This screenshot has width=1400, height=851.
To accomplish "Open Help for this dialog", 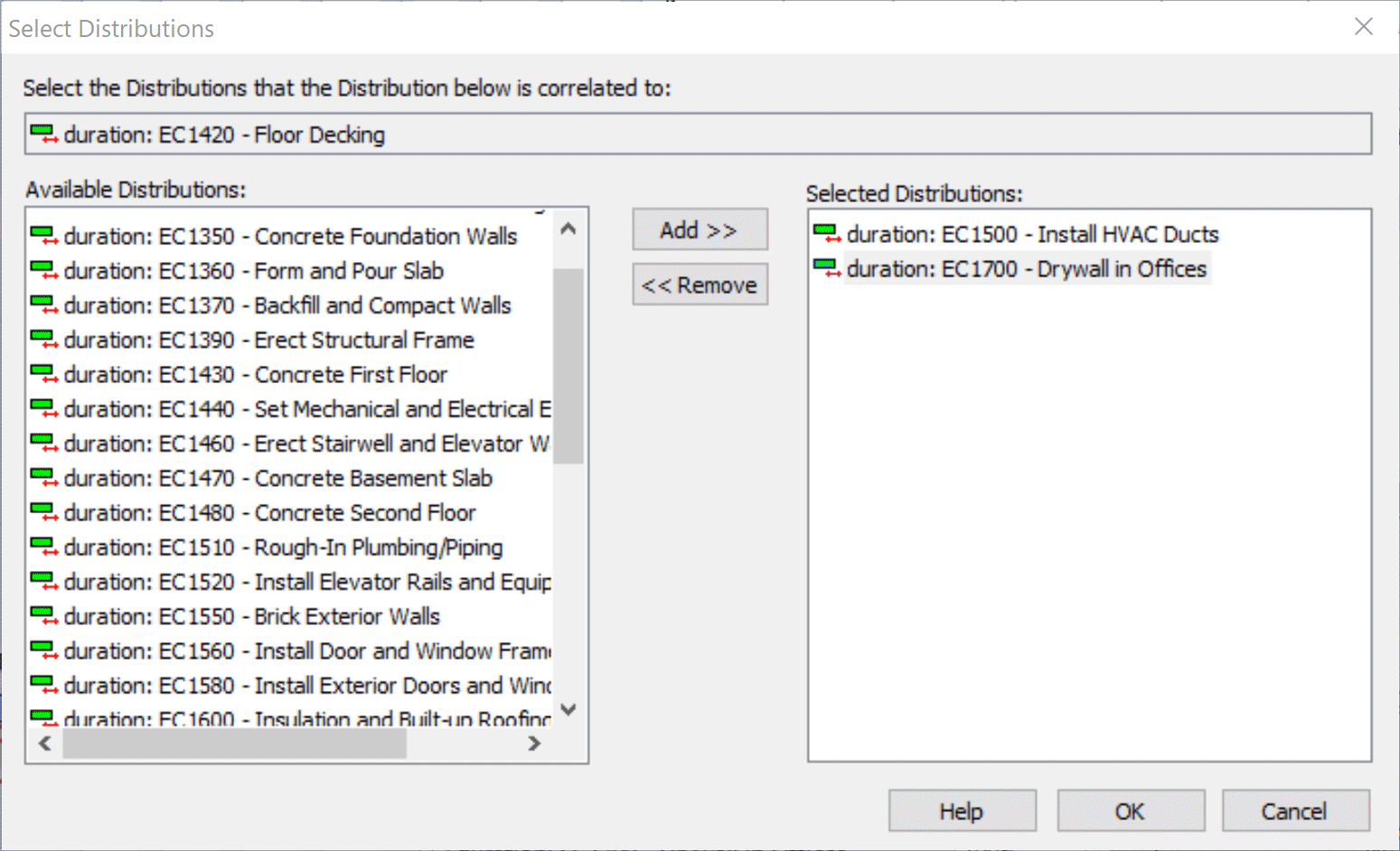I will pyautogui.click(x=961, y=811).
